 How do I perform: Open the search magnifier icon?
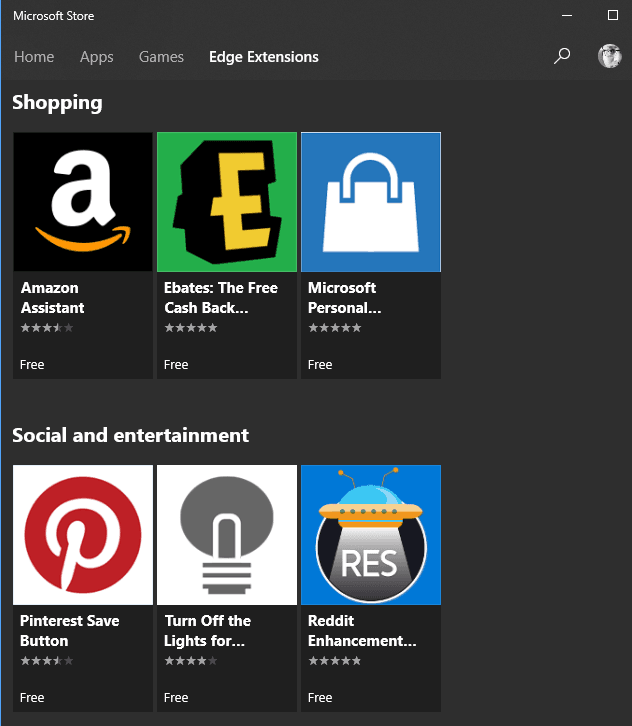coord(562,56)
